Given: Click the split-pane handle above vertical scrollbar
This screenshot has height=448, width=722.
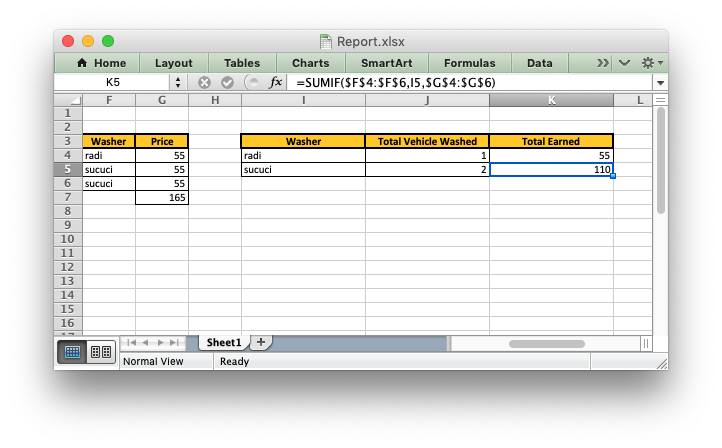Looking at the screenshot, I should click(660, 100).
